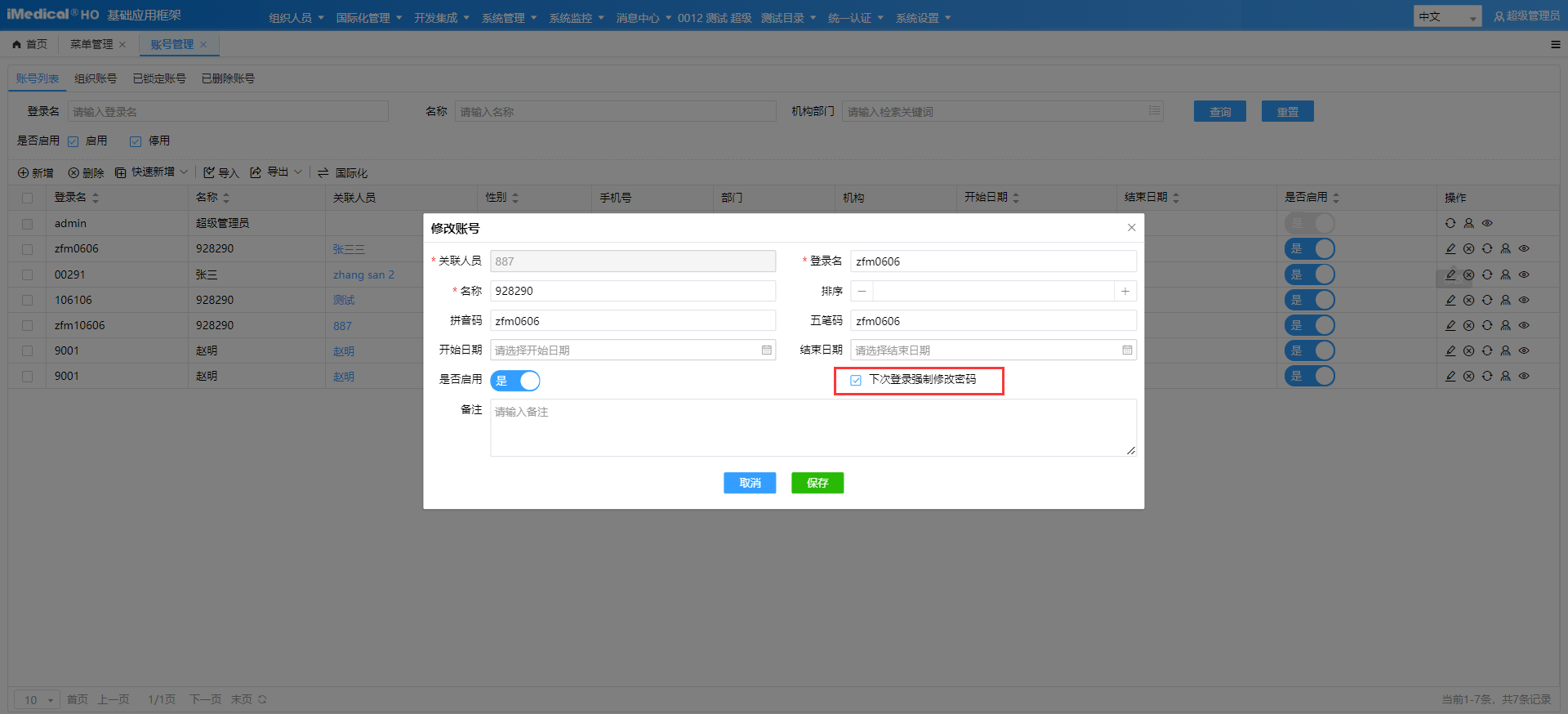Click reset refresh icon in 106106 row
The width and height of the screenshot is (1568, 714).
tap(1487, 300)
